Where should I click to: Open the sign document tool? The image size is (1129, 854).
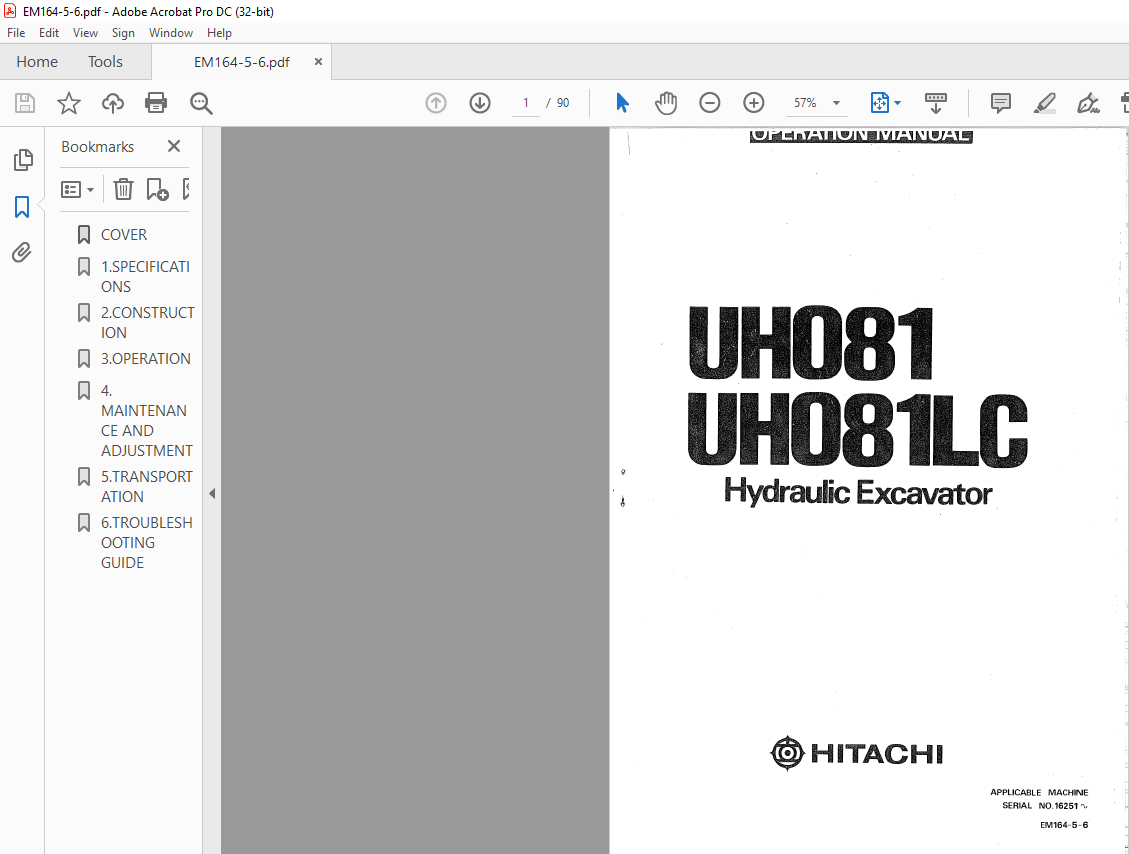pos(1088,103)
